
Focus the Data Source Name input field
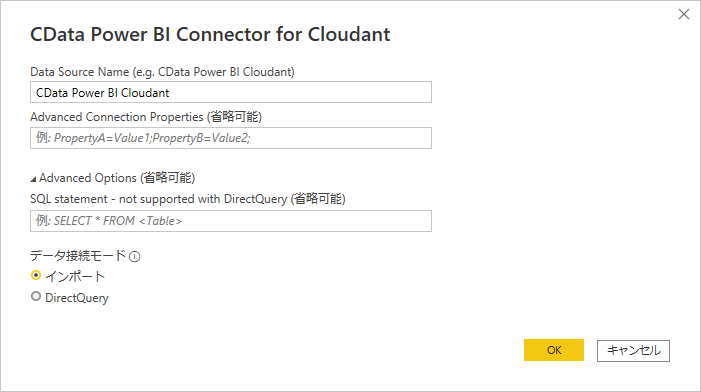(x=231, y=92)
